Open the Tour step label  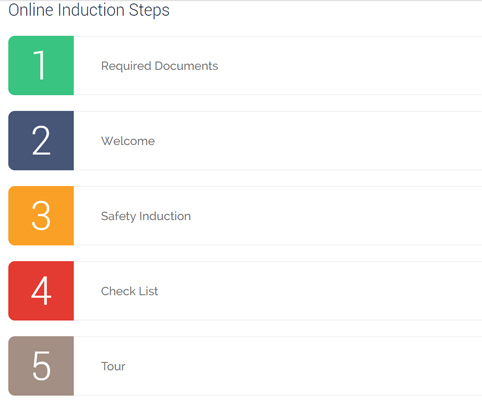point(113,366)
